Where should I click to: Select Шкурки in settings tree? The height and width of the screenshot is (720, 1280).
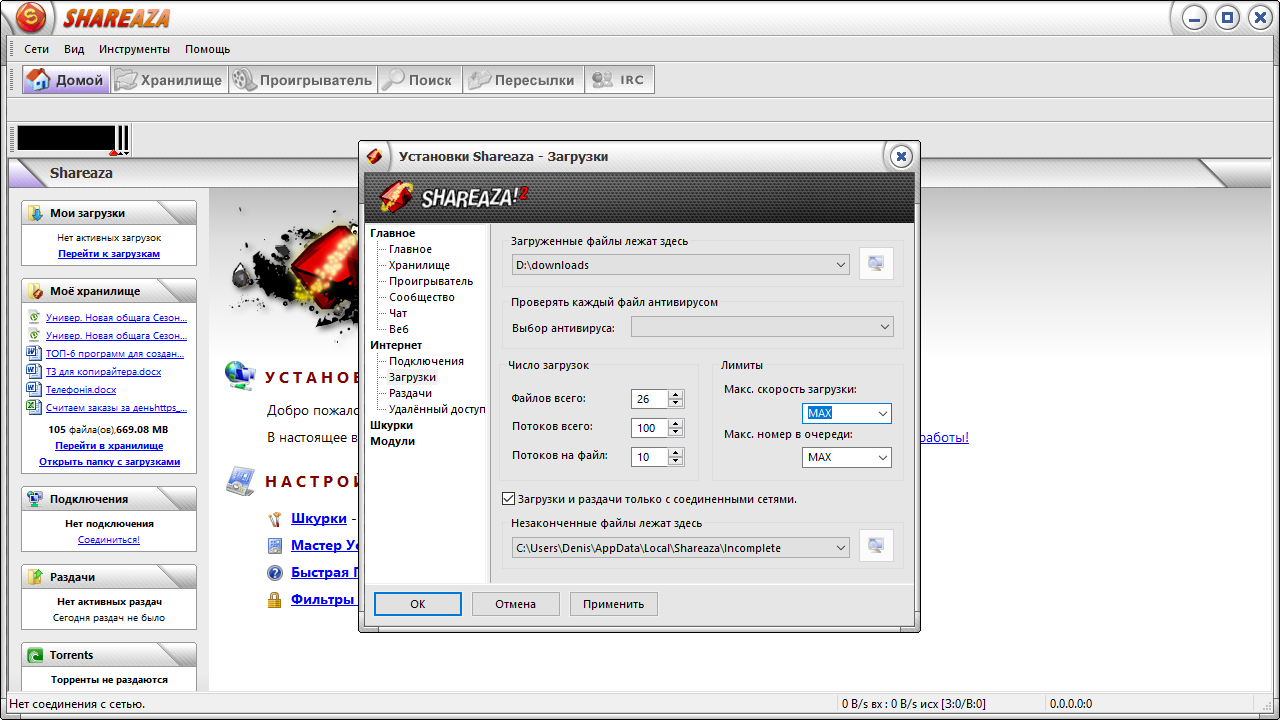pos(391,425)
